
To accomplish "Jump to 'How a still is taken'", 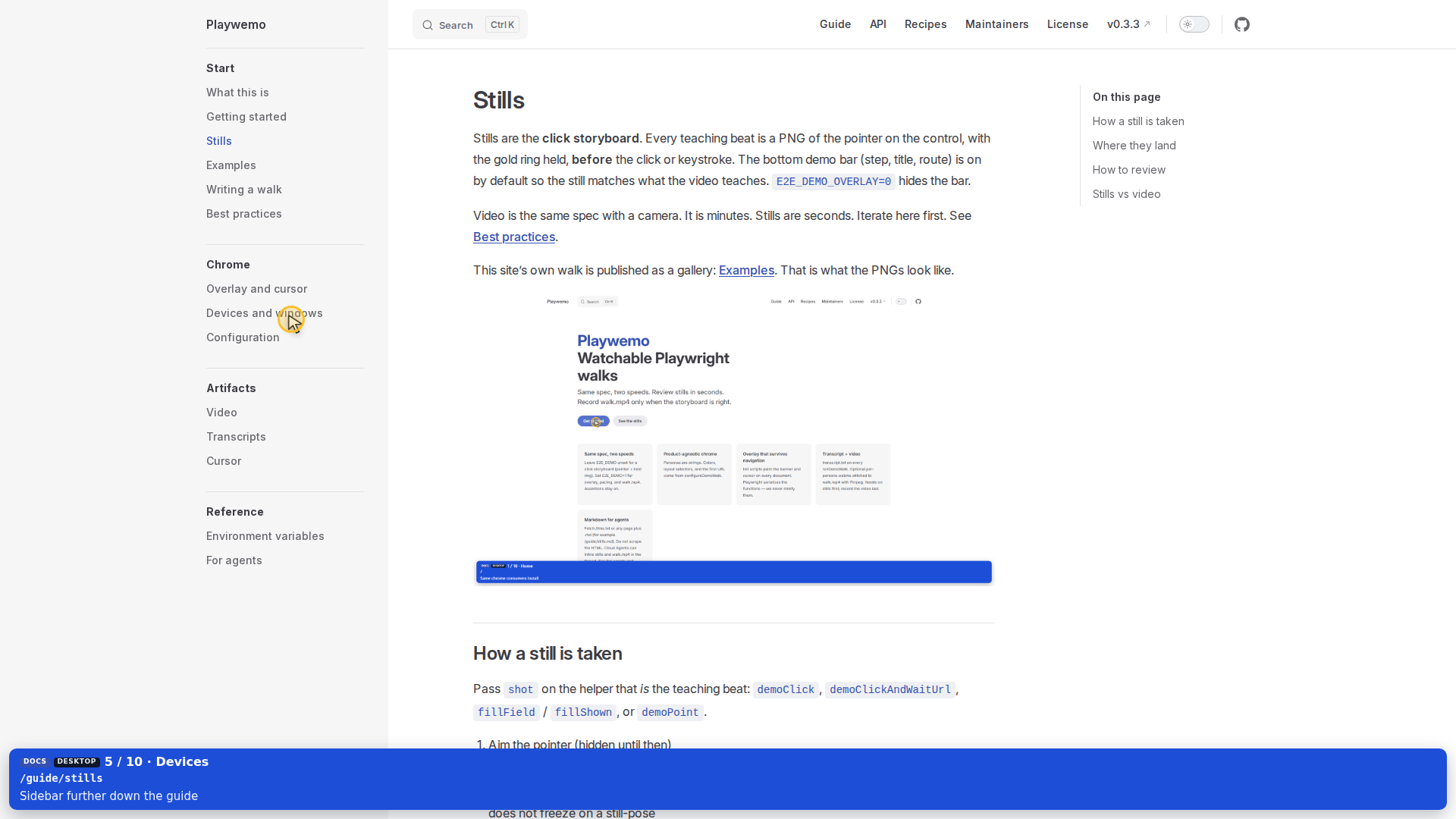I will click(x=1138, y=121).
